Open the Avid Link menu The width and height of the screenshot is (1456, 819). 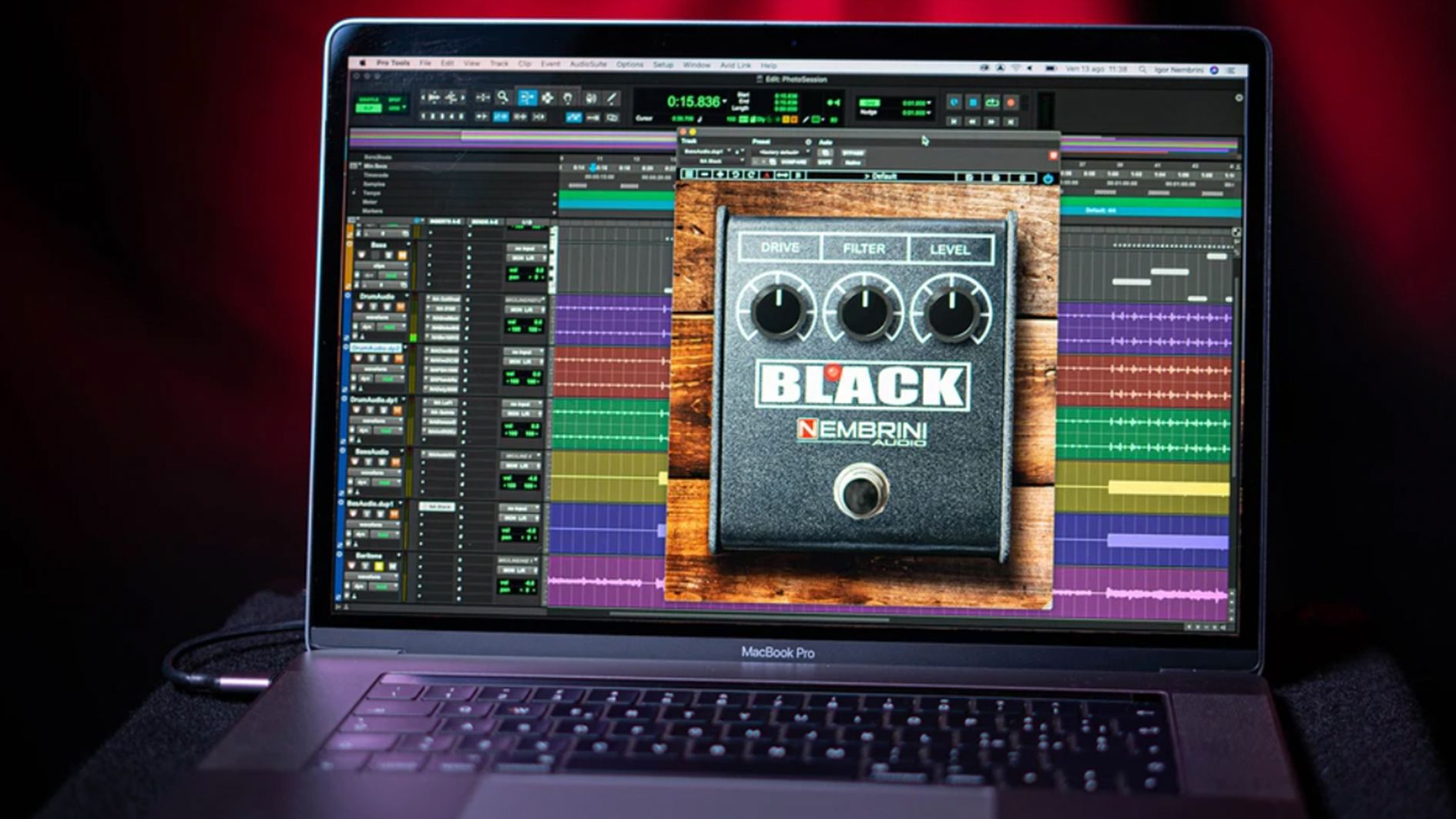click(736, 66)
